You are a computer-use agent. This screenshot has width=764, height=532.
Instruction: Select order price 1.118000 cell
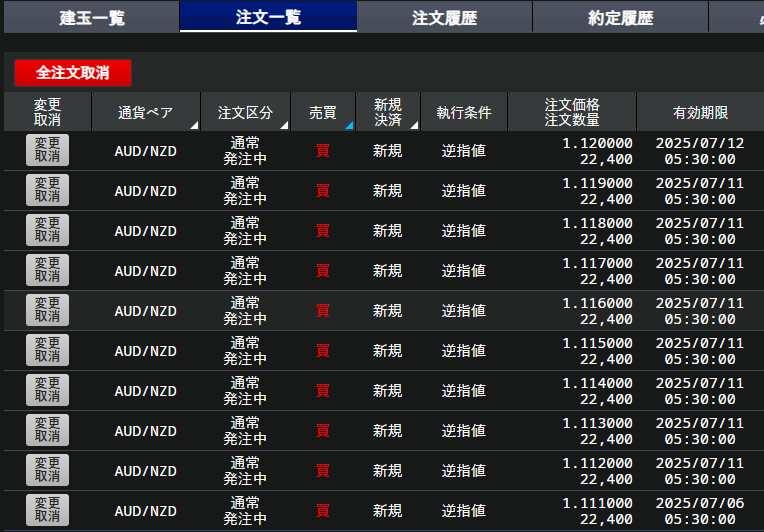coord(597,223)
